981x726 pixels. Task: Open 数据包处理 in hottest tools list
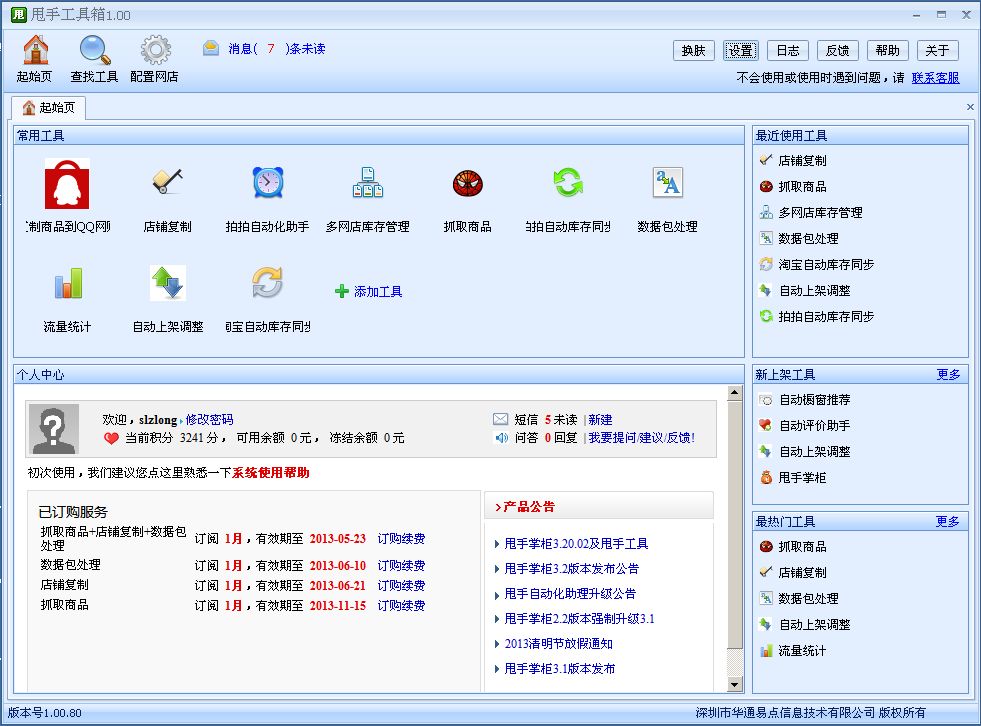799,599
